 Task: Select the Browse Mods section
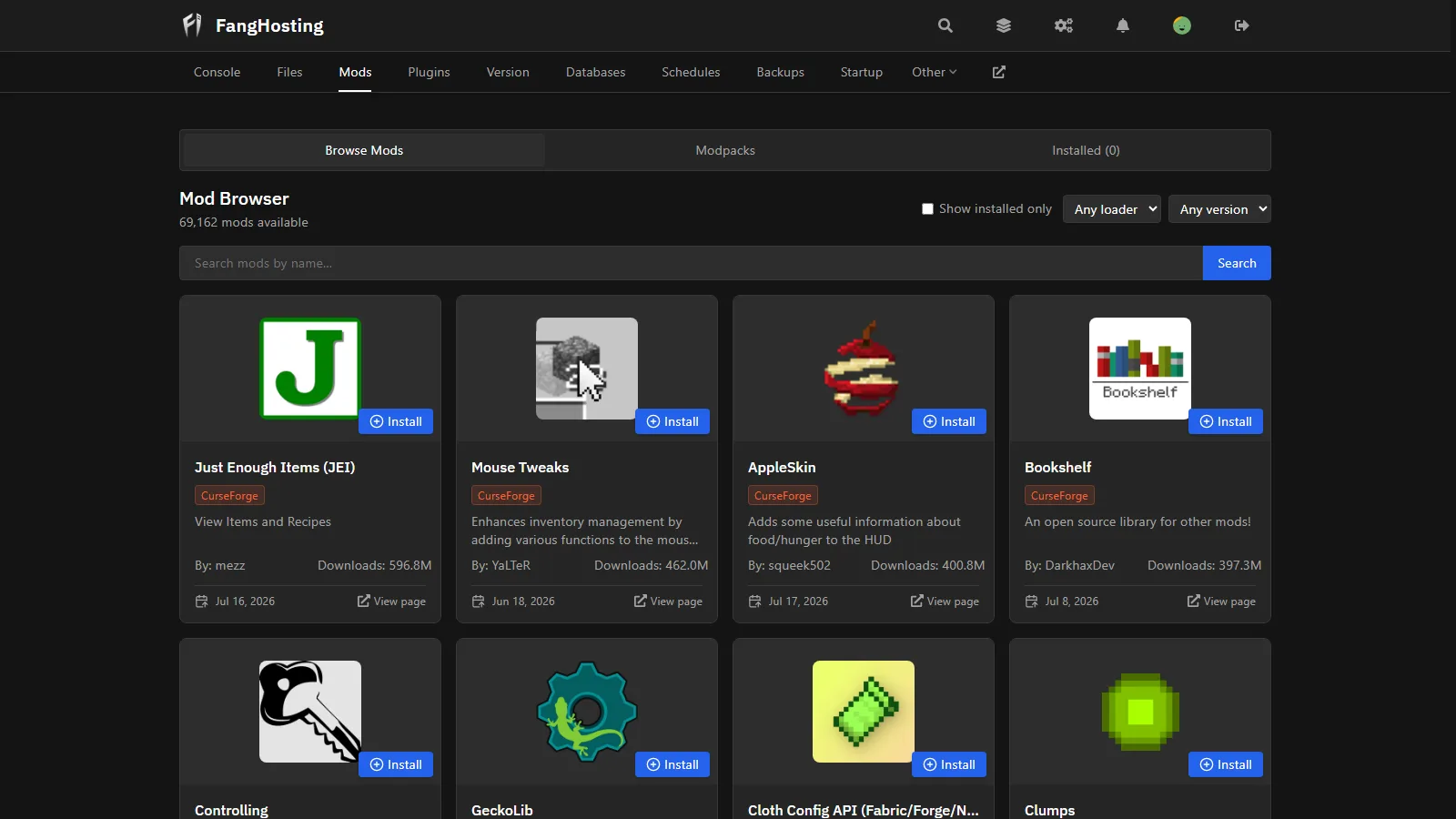pyautogui.click(x=364, y=150)
